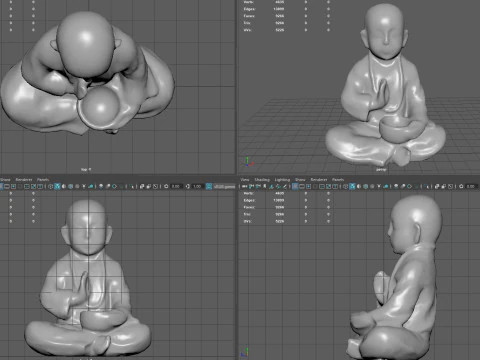The height and width of the screenshot is (360, 480).
Task: Open Show menu in side view panel
Action: pos(300,180)
